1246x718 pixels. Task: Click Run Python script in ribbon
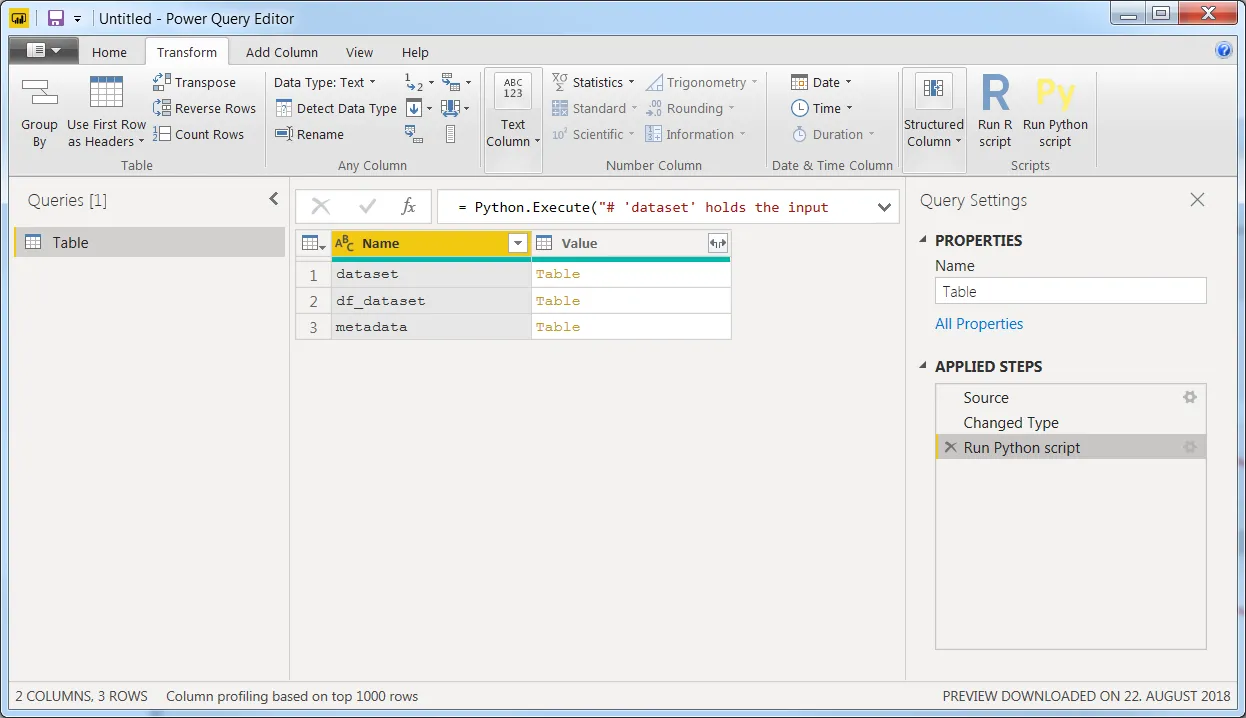(1055, 112)
